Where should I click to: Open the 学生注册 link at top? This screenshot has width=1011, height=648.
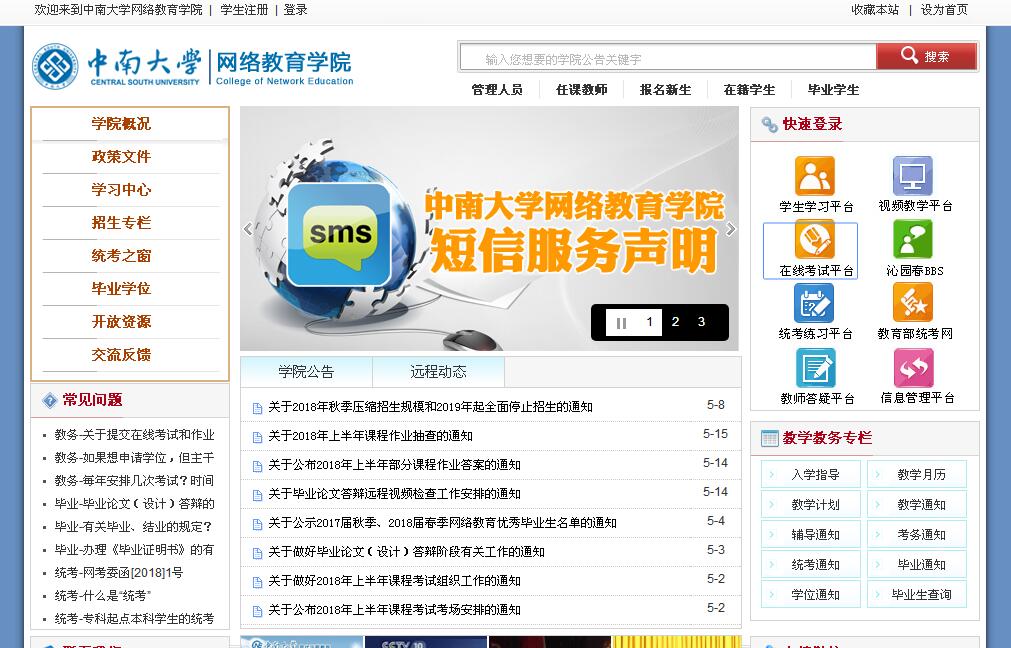[x=244, y=10]
